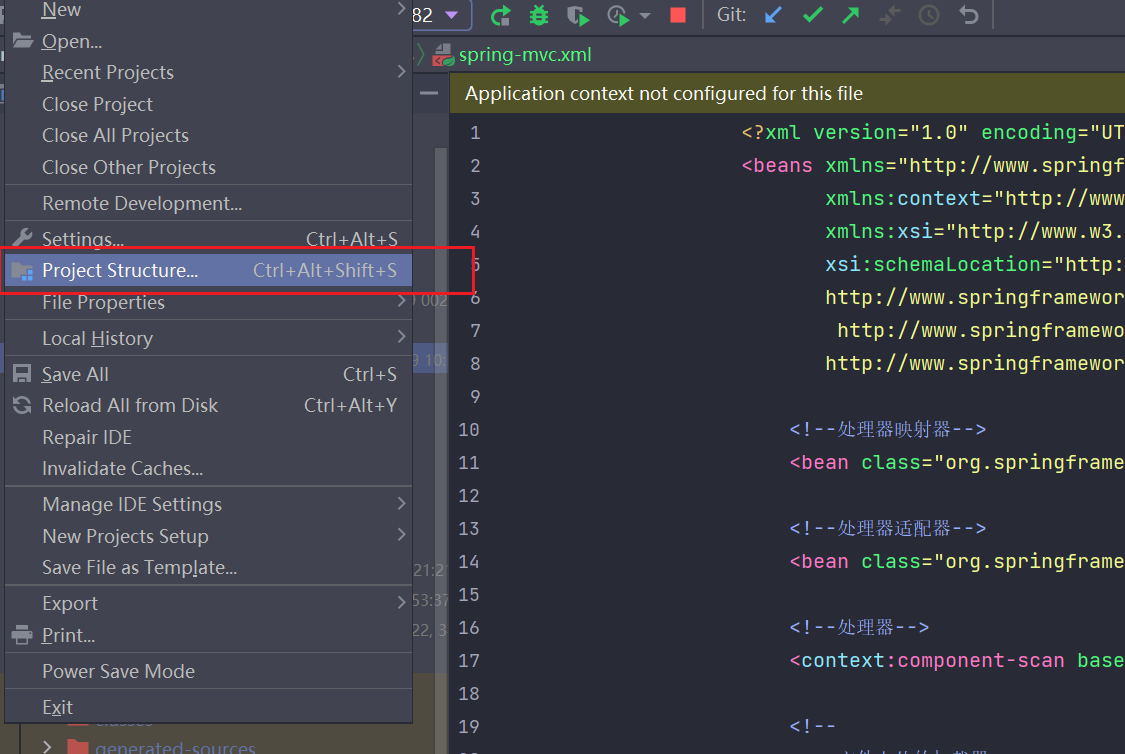Click Git Rollback undo icon

(x=969, y=15)
